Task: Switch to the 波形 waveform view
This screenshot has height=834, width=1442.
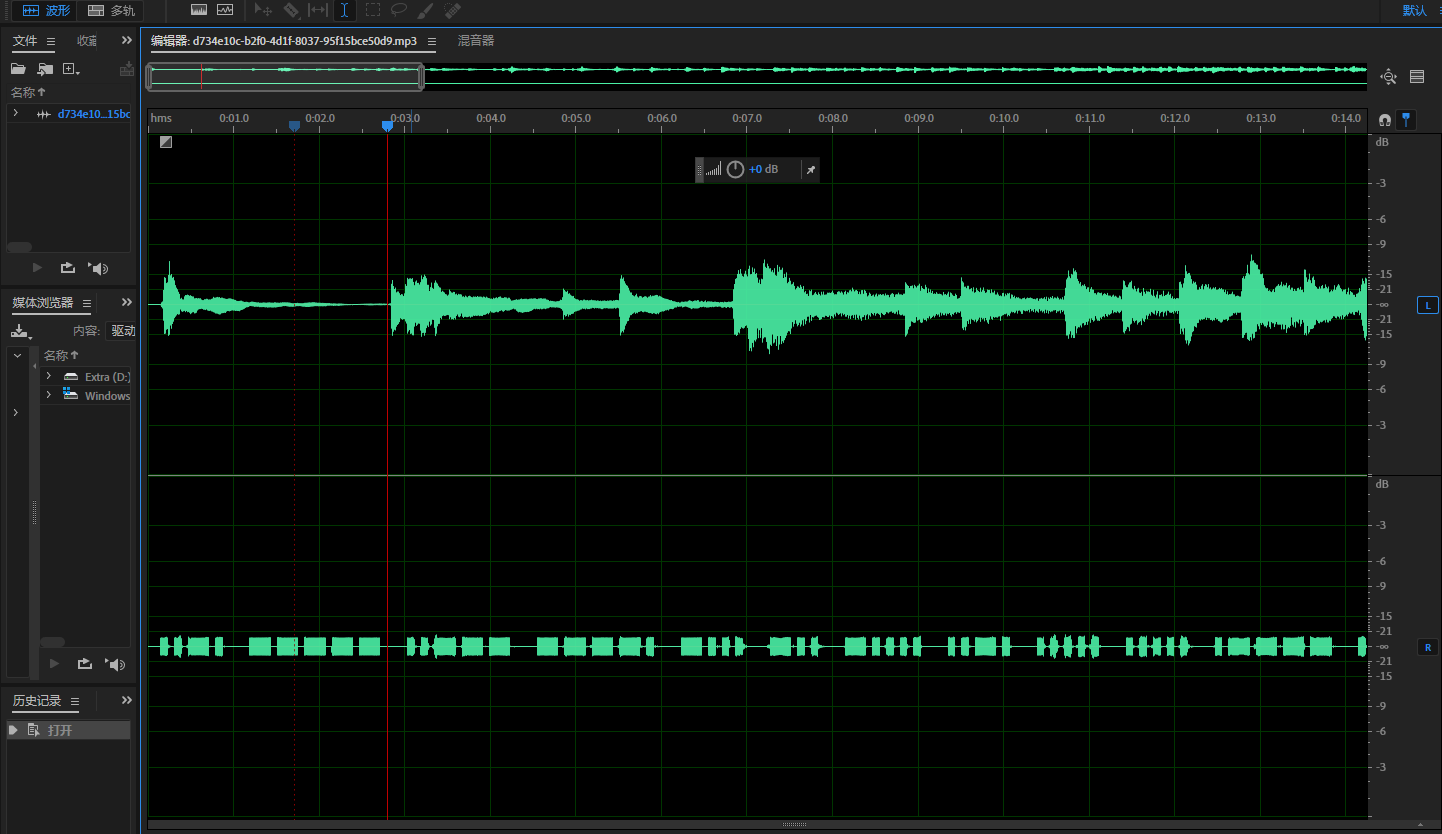Action: pyautogui.click(x=46, y=10)
